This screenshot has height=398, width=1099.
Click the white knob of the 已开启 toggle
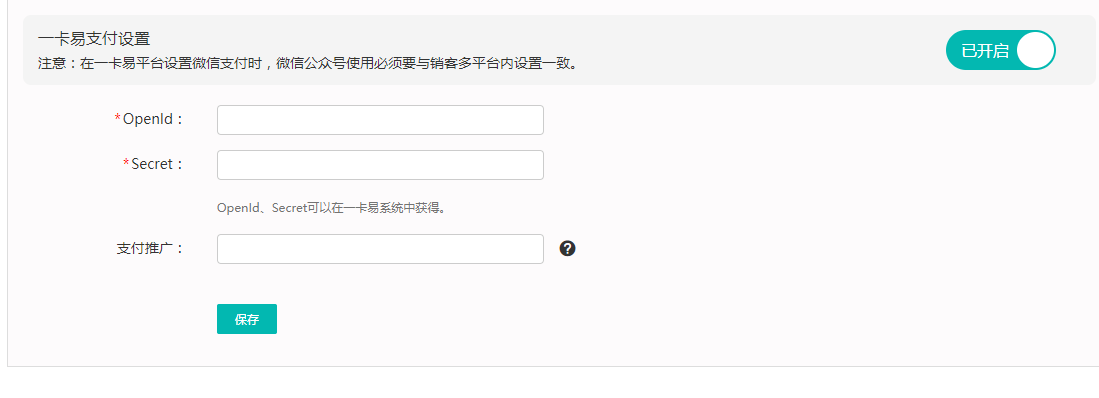tap(1035, 50)
